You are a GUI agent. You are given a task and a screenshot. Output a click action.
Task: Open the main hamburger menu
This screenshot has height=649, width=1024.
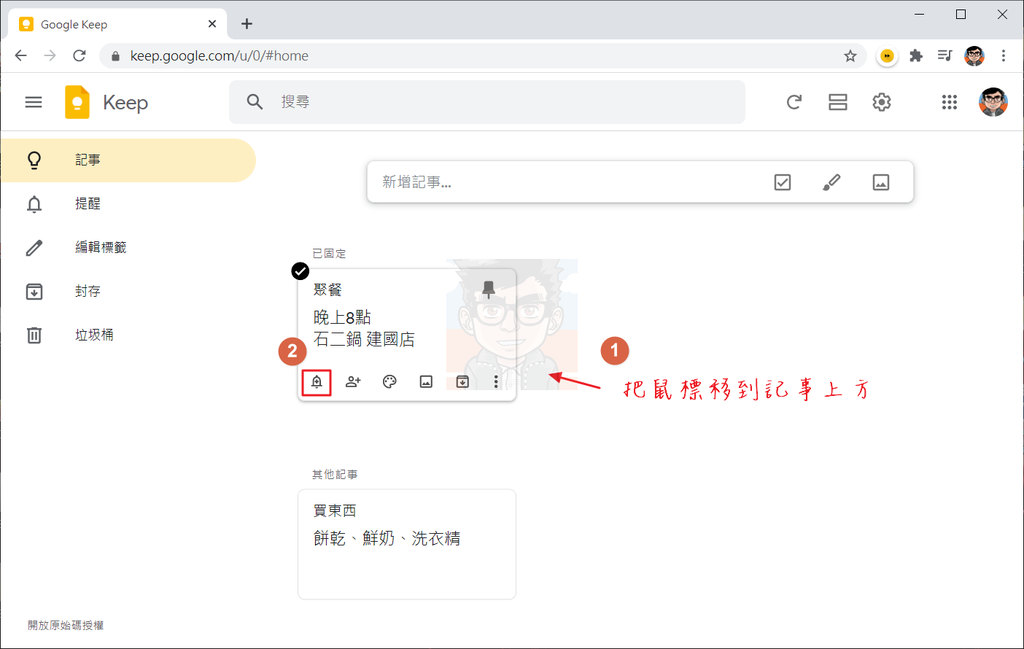[33, 102]
